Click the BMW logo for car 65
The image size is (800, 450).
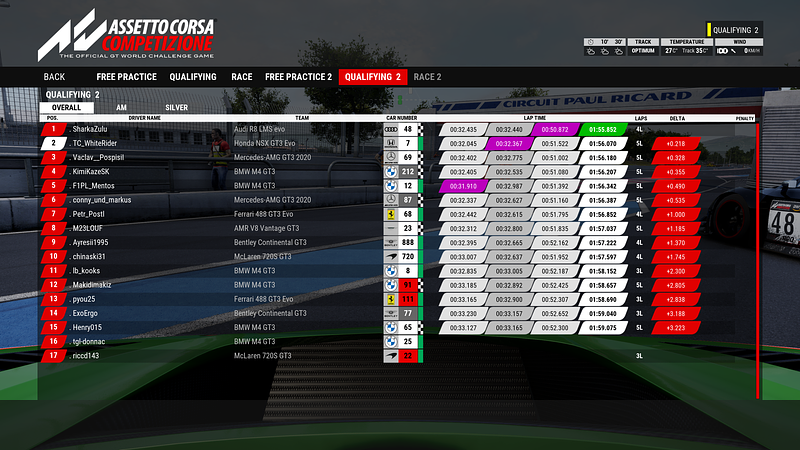click(x=391, y=328)
